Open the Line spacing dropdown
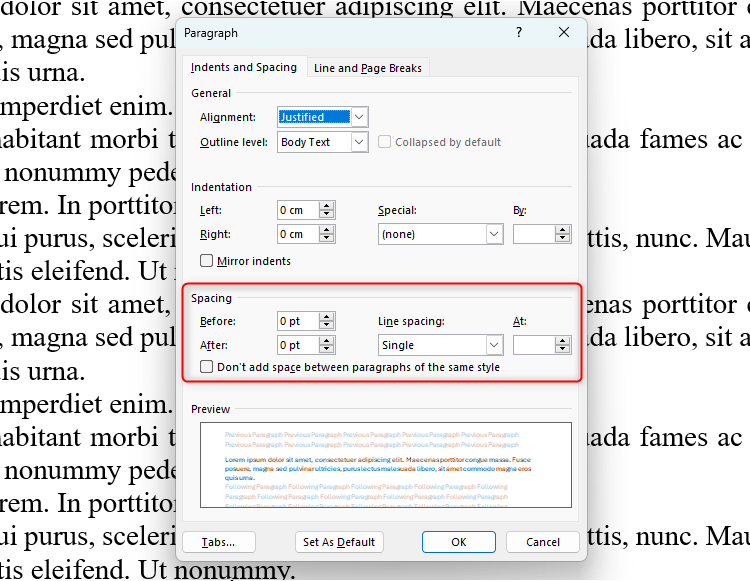Screen dimensions: 750x581 tap(494, 345)
